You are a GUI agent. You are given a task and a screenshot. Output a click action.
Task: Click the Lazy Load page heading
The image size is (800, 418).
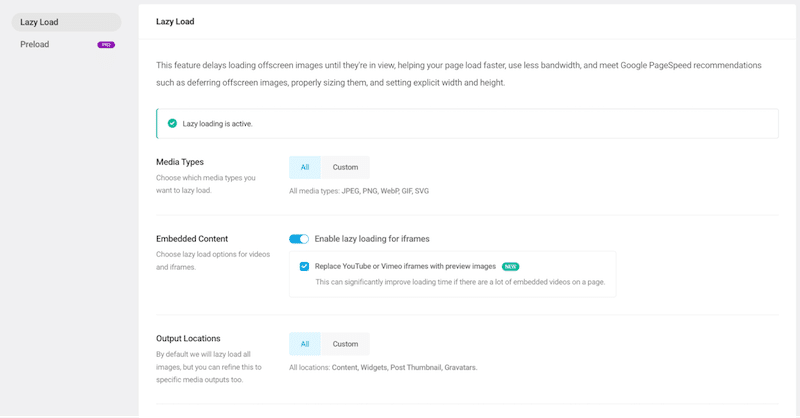[x=178, y=20]
